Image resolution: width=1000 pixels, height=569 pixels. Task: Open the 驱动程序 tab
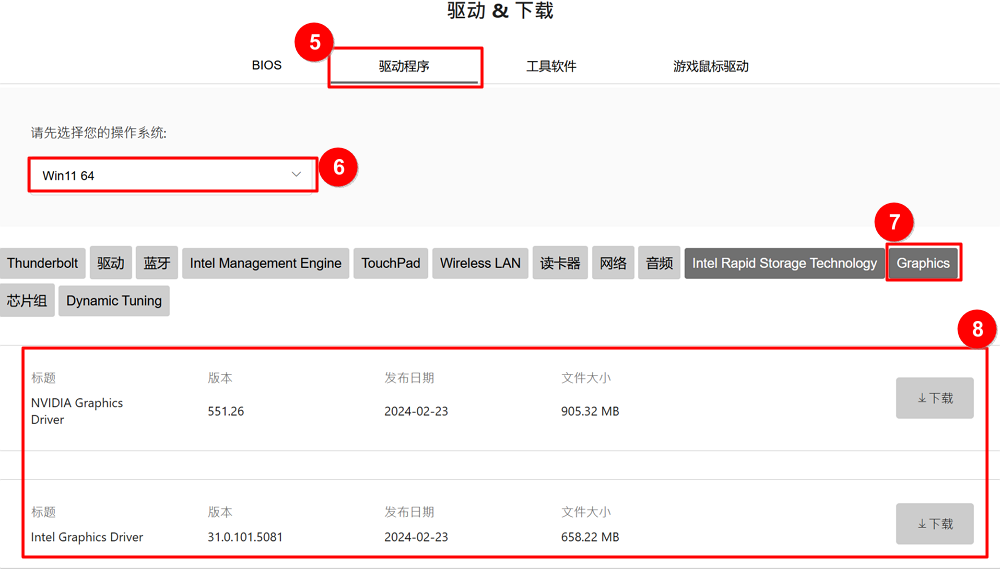point(404,67)
